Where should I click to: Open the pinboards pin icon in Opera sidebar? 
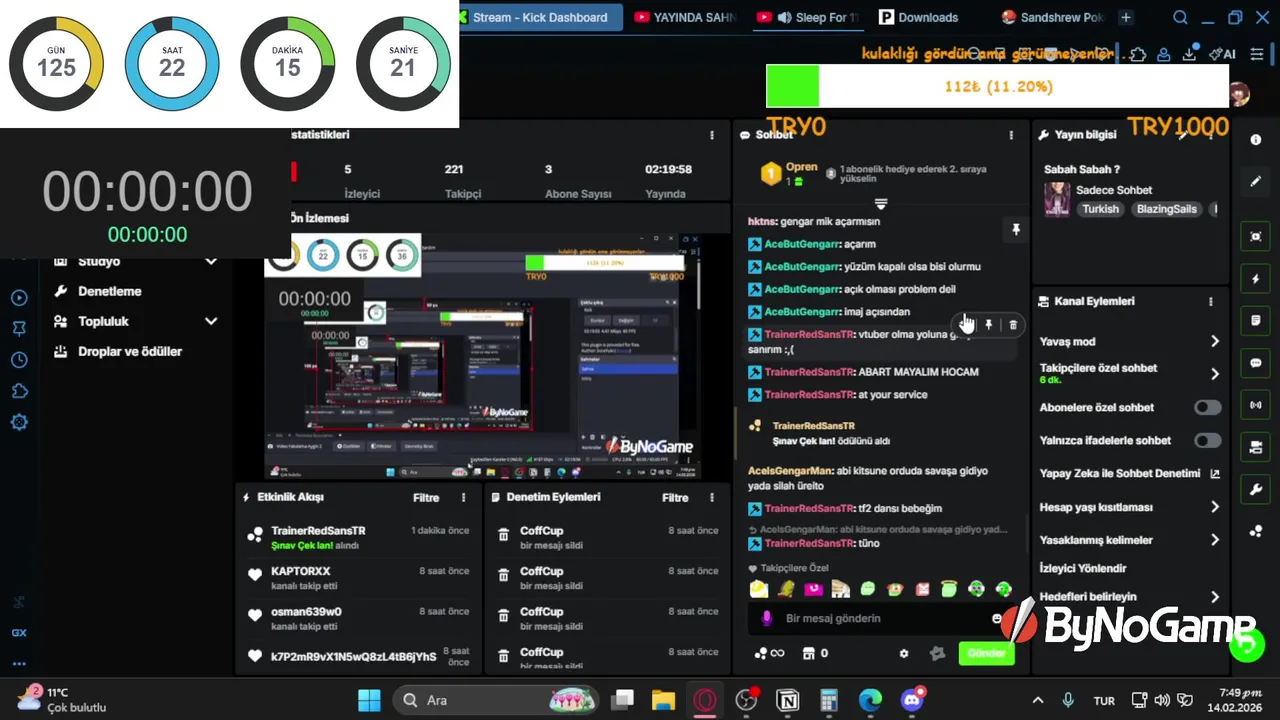[x=19, y=328]
